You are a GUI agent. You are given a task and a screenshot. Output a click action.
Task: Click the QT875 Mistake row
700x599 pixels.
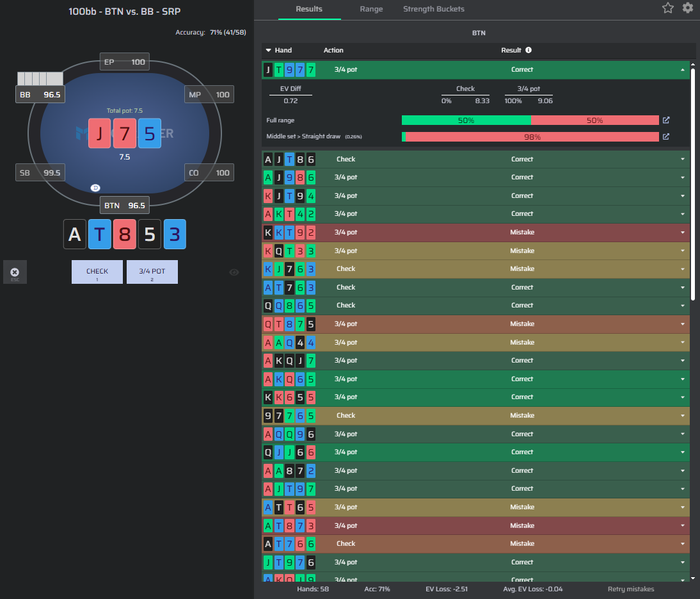tap(475, 324)
